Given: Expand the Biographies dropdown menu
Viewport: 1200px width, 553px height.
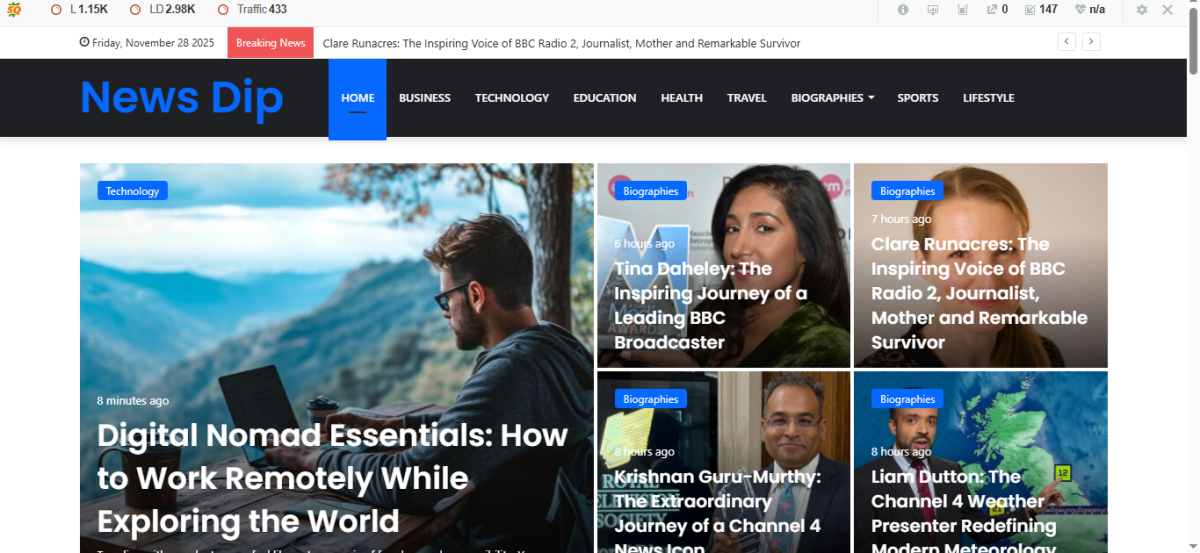Looking at the screenshot, I should pos(832,98).
